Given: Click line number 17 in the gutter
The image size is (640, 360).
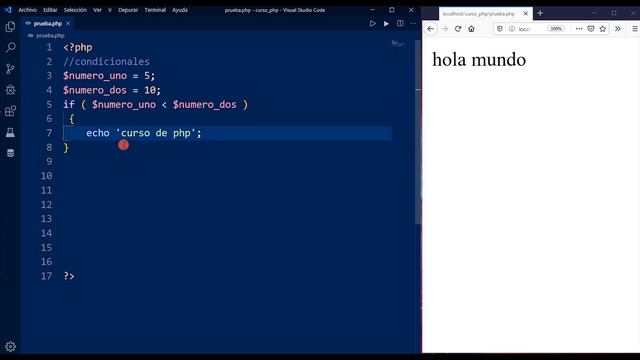Looking at the screenshot, I should (46, 276).
